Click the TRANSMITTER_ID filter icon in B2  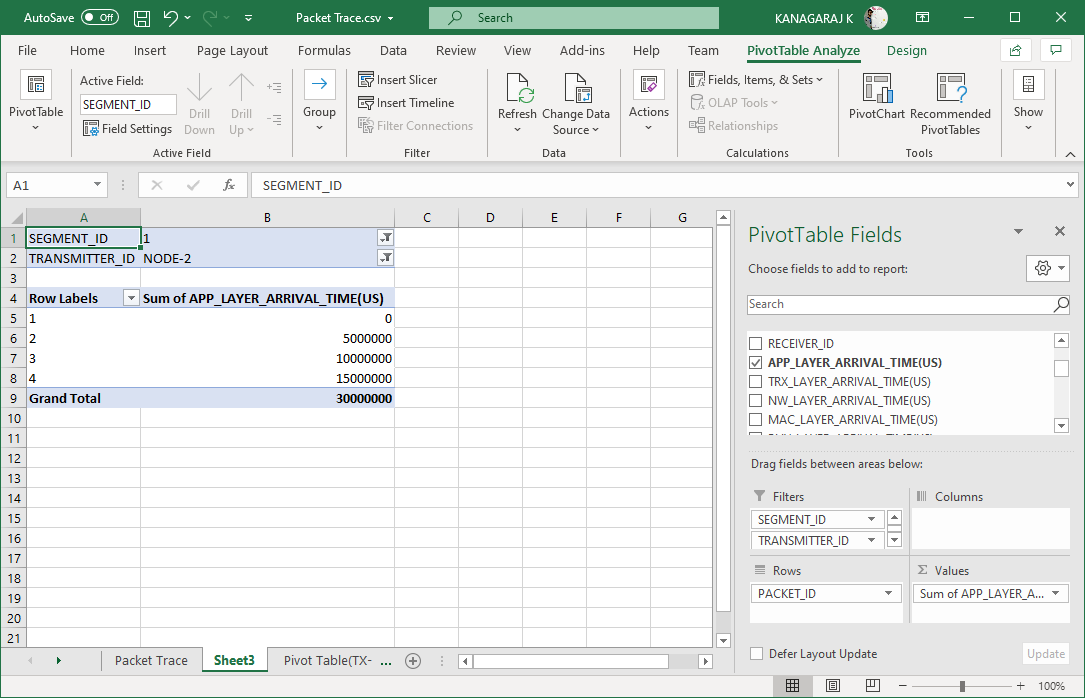coord(385,258)
